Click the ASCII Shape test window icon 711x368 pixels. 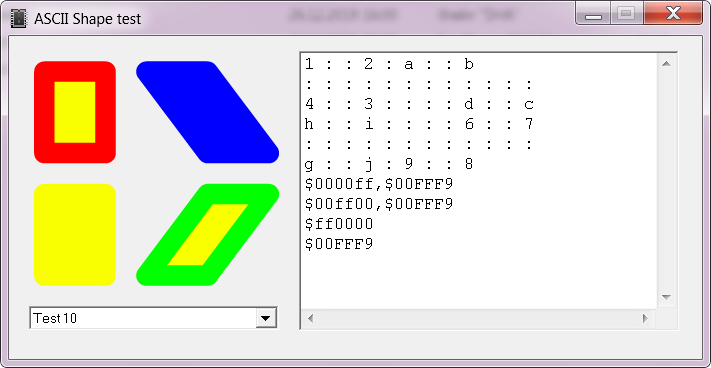tap(19, 19)
